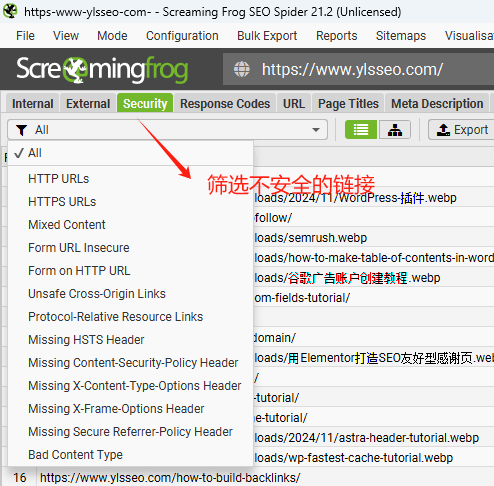
Task: Click the Export button
Action: click(x=462, y=130)
